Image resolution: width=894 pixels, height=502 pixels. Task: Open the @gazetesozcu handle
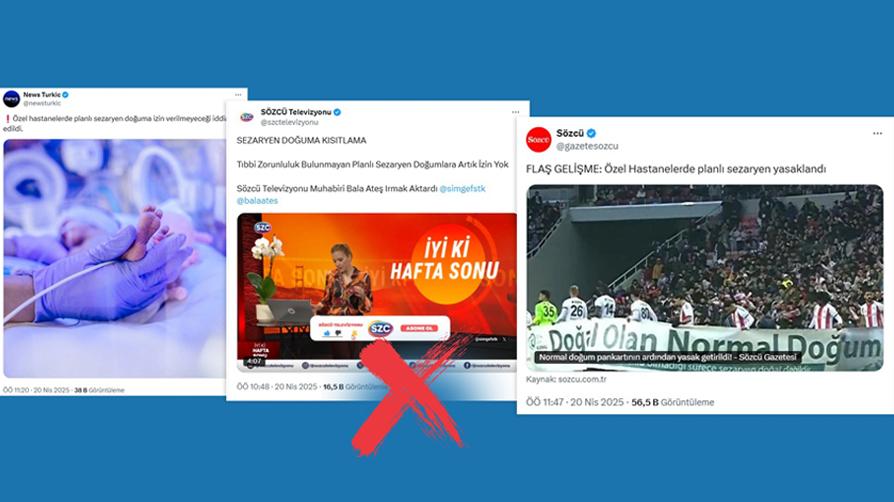pyautogui.click(x=587, y=146)
